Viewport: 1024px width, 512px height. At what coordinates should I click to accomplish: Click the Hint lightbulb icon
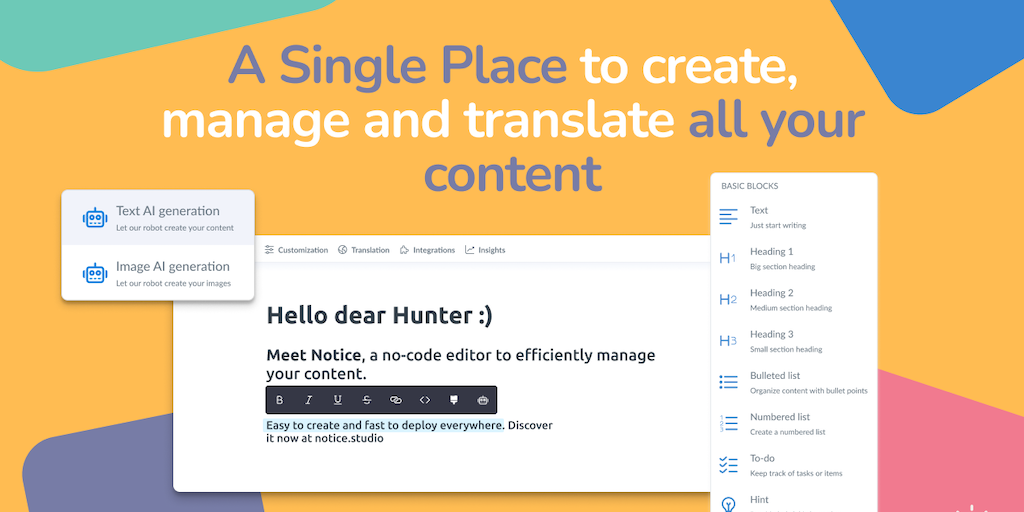[x=727, y=504]
